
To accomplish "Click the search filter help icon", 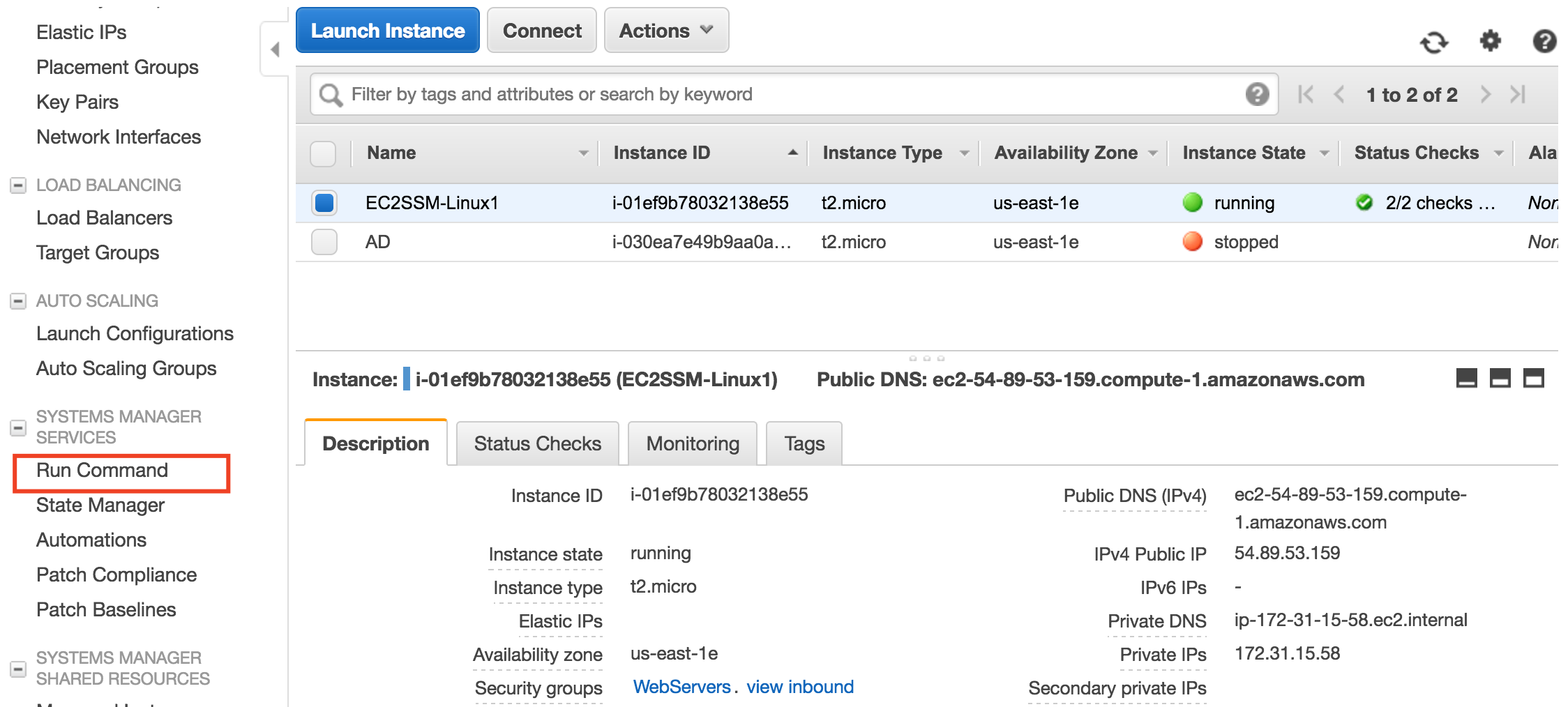I will [1257, 94].
